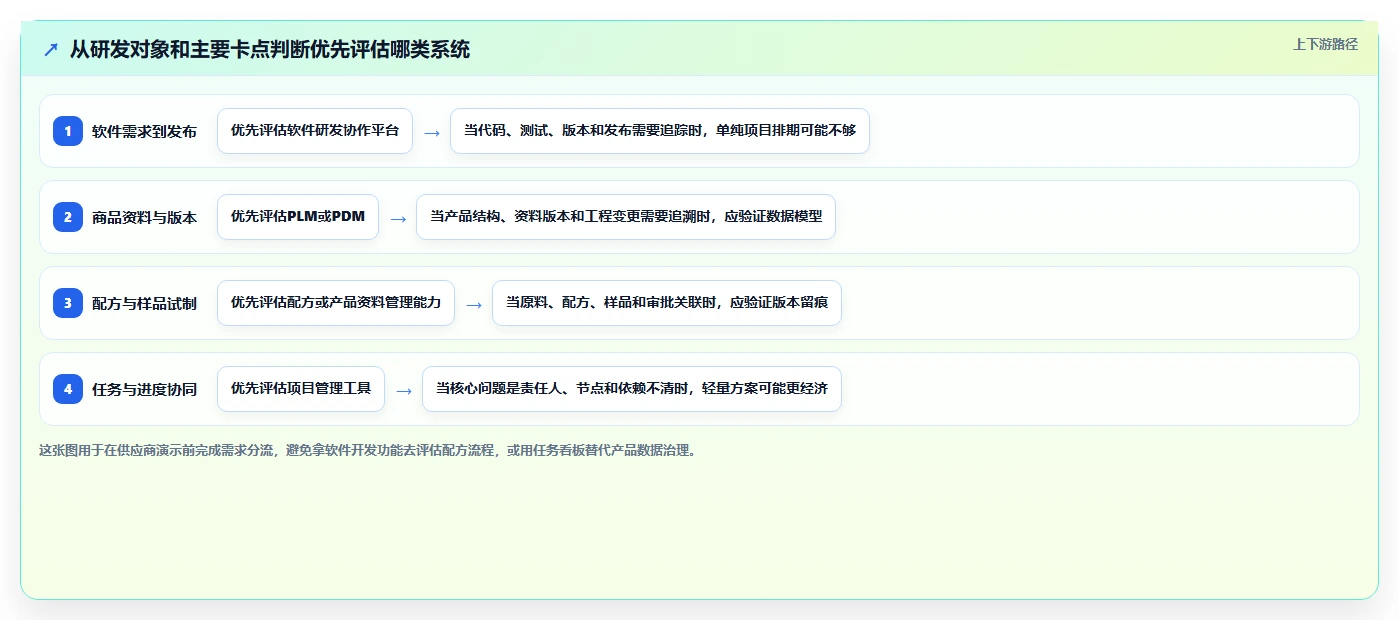
Task: Select the 软件需求到发布 row label
Action: click(144, 132)
